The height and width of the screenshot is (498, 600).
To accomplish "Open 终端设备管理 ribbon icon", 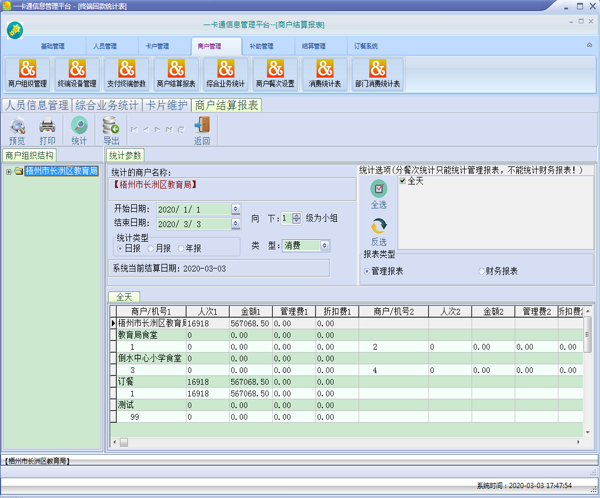I will tap(77, 74).
